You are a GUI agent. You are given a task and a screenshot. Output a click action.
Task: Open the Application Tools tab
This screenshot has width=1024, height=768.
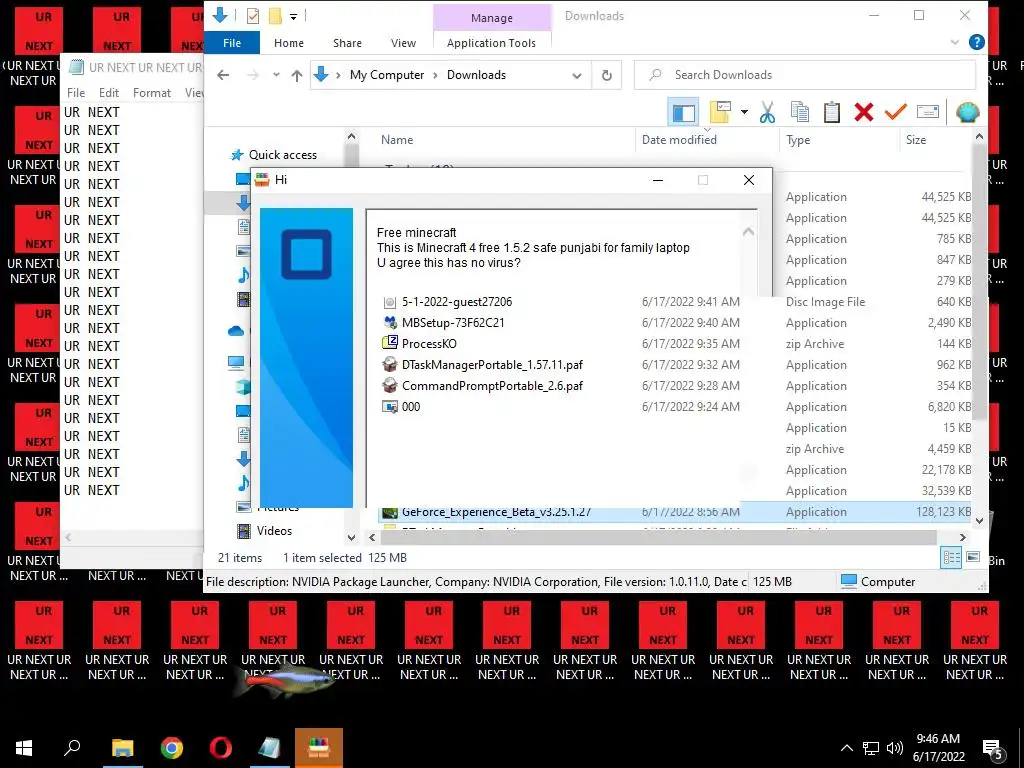click(x=491, y=43)
